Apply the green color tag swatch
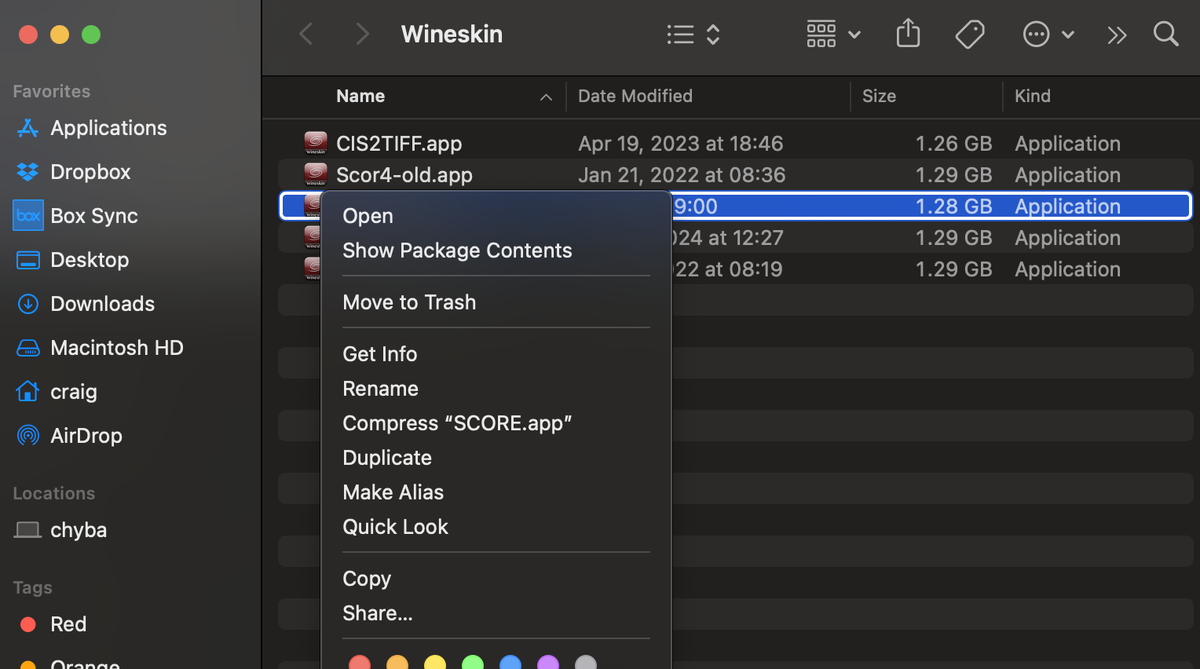The height and width of the screenshot is (669, 1200). (472, 662)
